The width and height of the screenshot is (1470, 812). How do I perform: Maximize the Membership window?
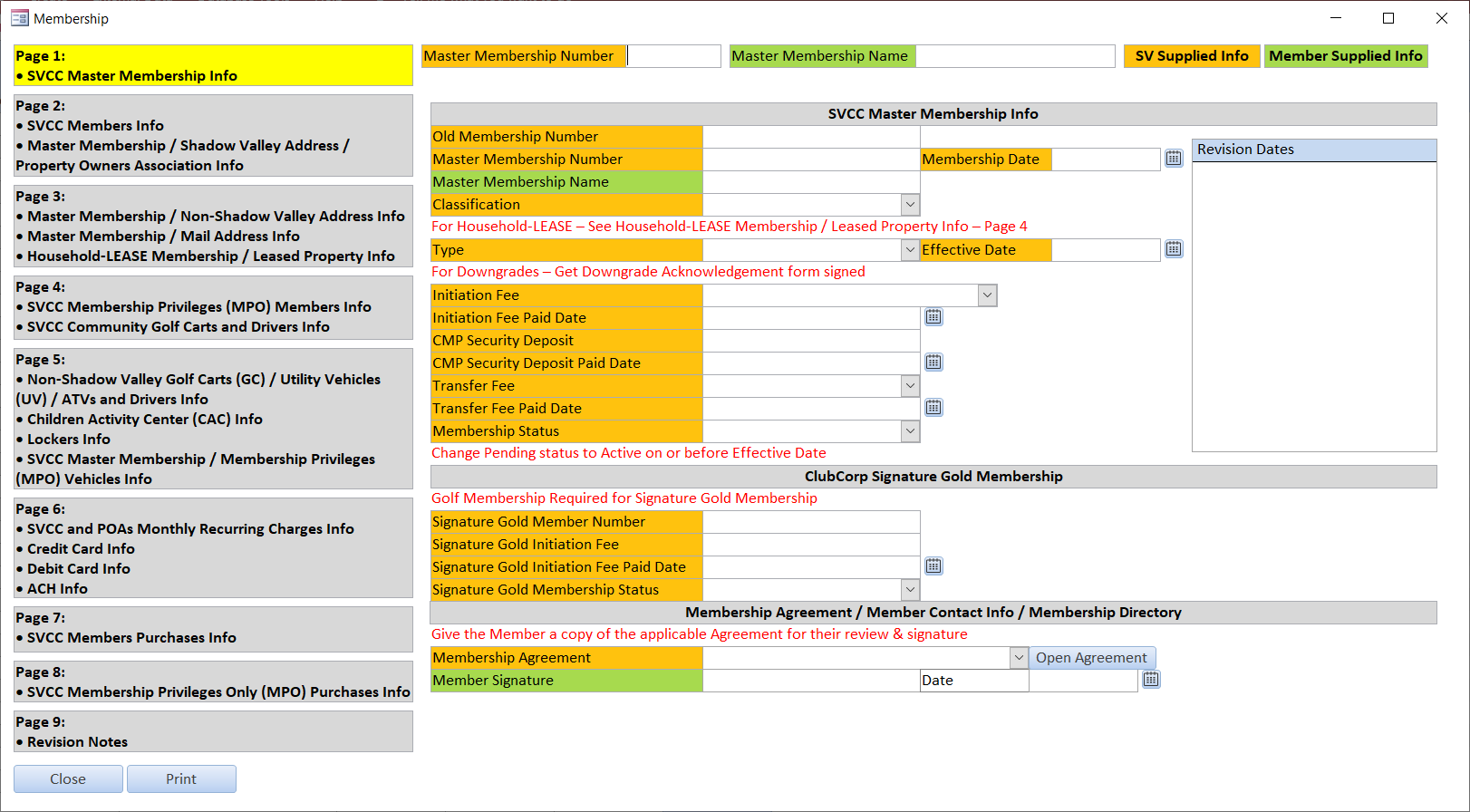click(x=1388, y=18)
